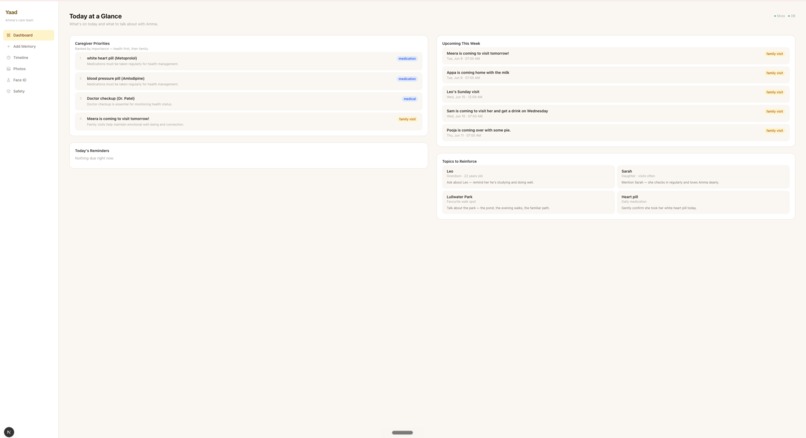
Task: Click the round N avatar badge
Action: pos(9,432)
